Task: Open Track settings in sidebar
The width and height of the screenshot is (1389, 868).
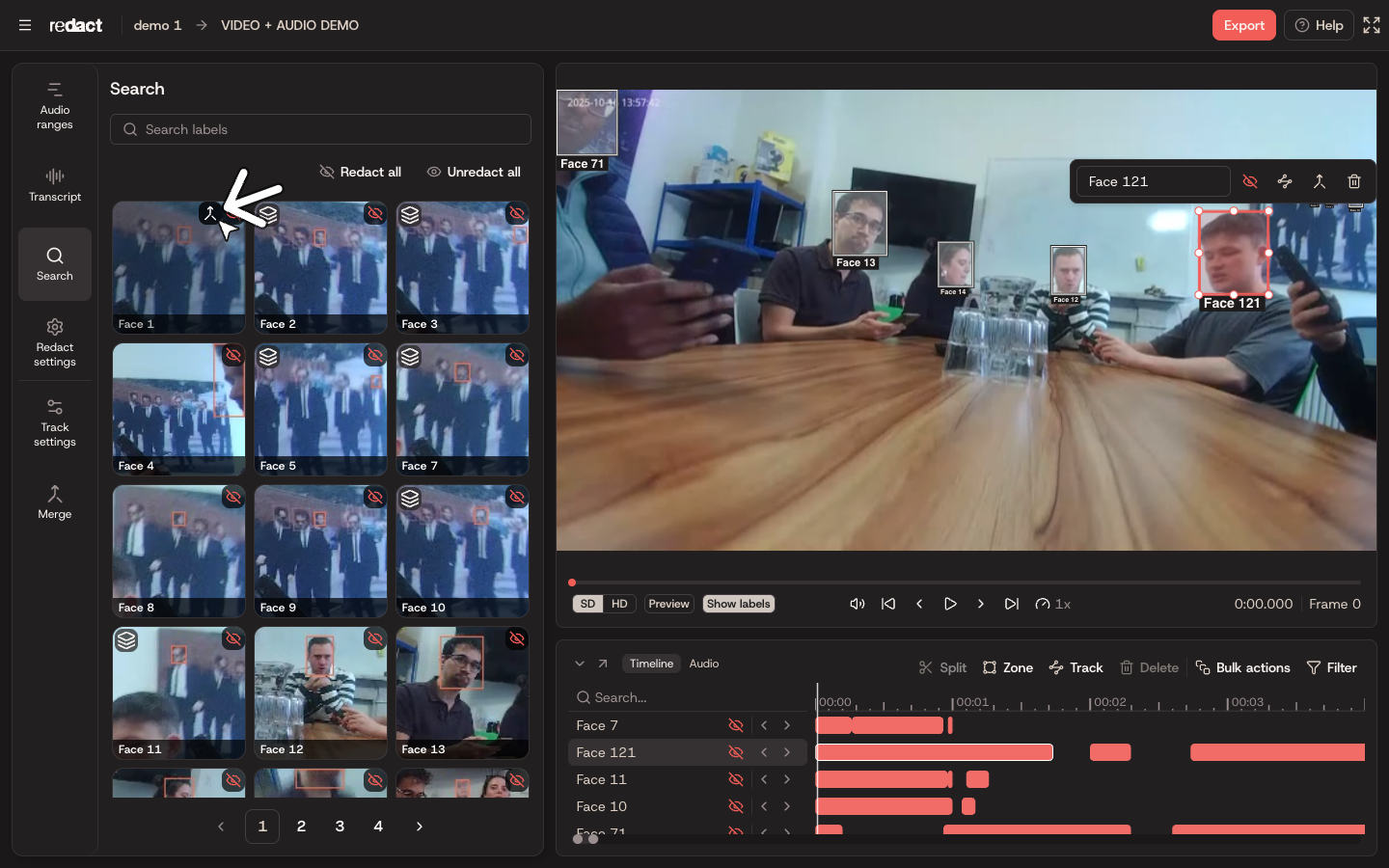Action: coord(55,422)
